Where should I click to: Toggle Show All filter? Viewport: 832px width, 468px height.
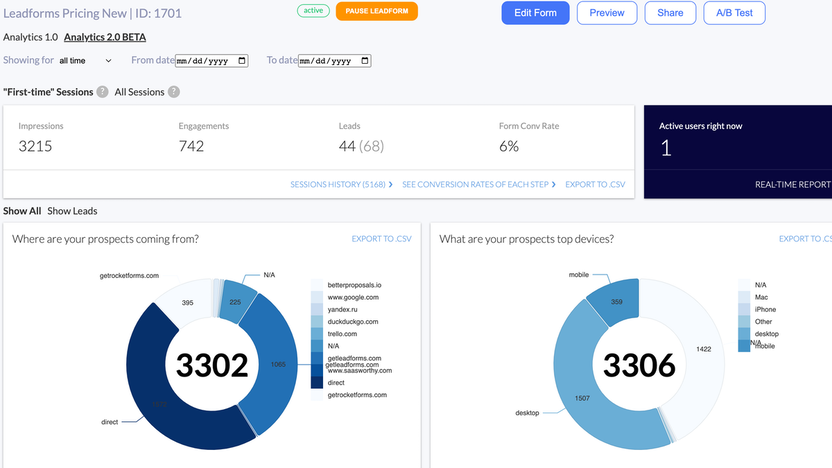(x=22, y=211)
